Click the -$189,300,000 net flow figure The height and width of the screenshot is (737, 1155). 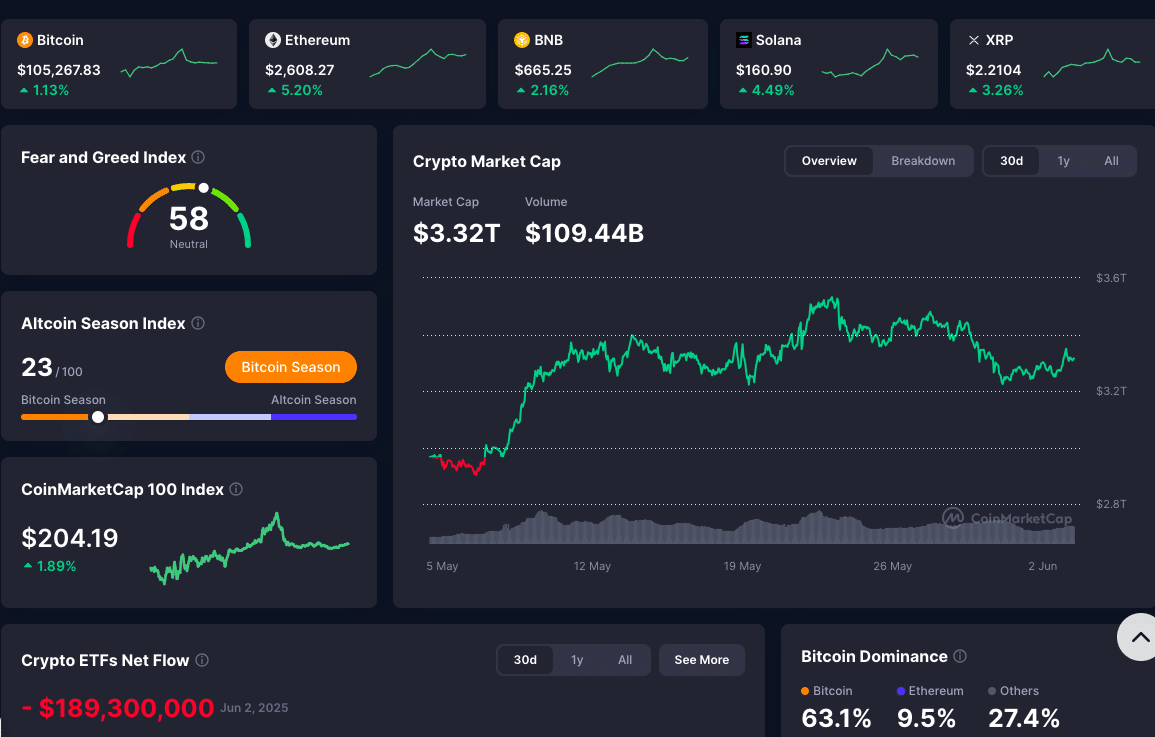[118, 708]
